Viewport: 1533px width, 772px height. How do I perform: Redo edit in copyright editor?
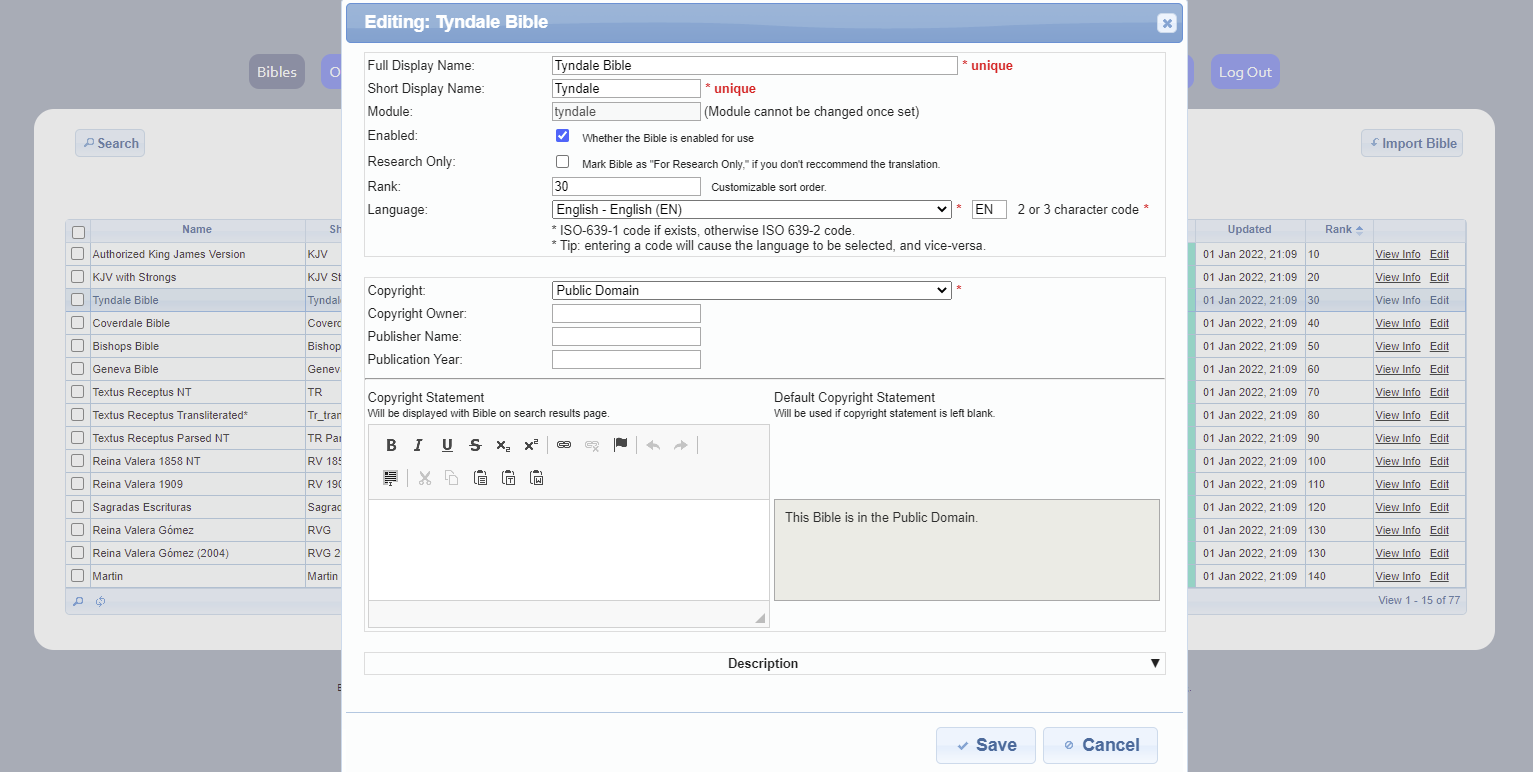click(681, 445)
